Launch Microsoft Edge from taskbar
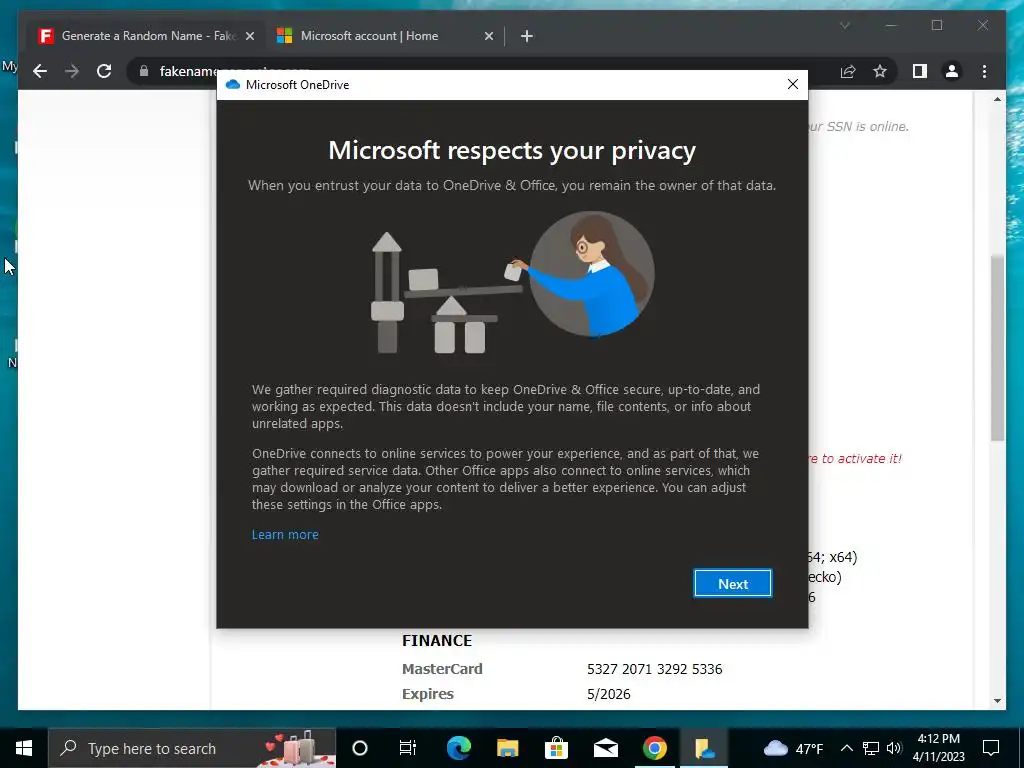This screenshot has width=1024, height=768. tap(458, 748)
